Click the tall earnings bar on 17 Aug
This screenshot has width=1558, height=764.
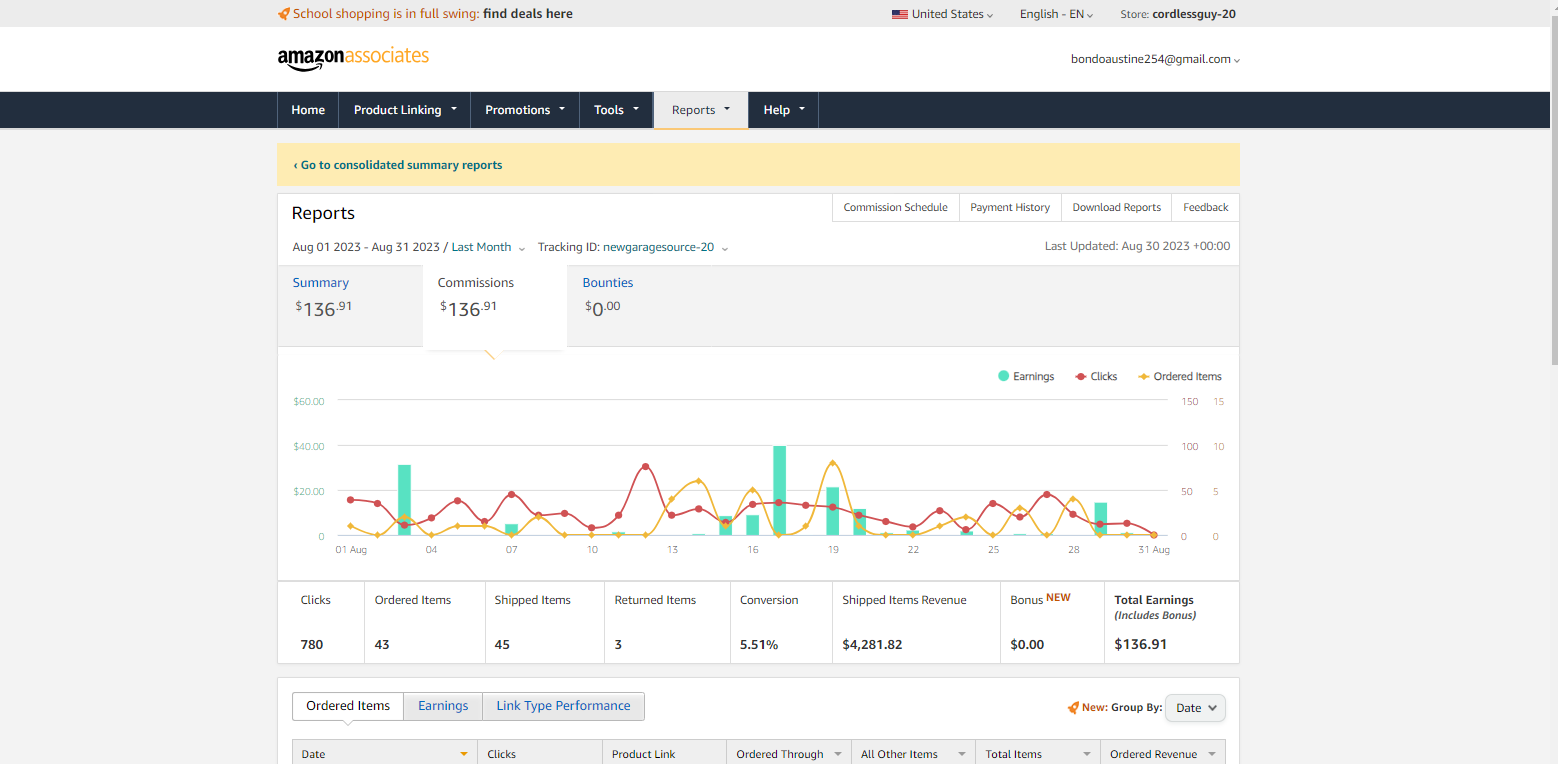tap(779, 491)
